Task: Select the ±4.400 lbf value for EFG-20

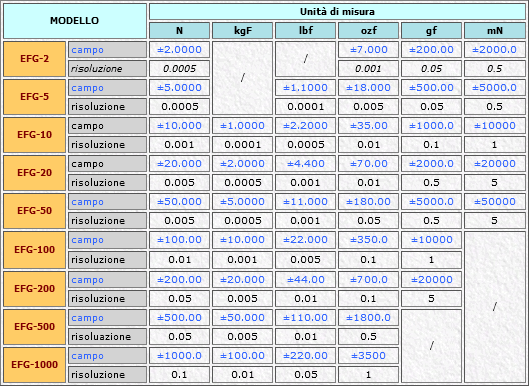Action: click(306, 164)
